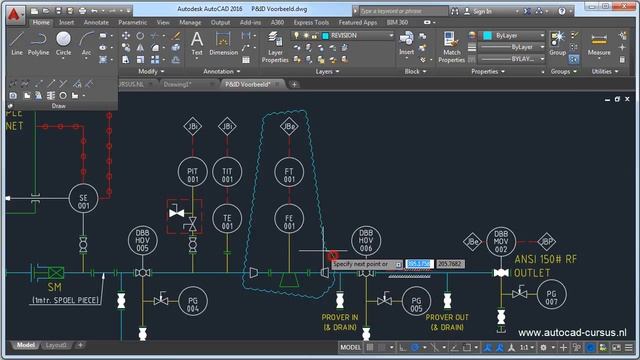Open Layer Properties manager
This screenshot has height=360, width=640.
click(x=275, y=47)
